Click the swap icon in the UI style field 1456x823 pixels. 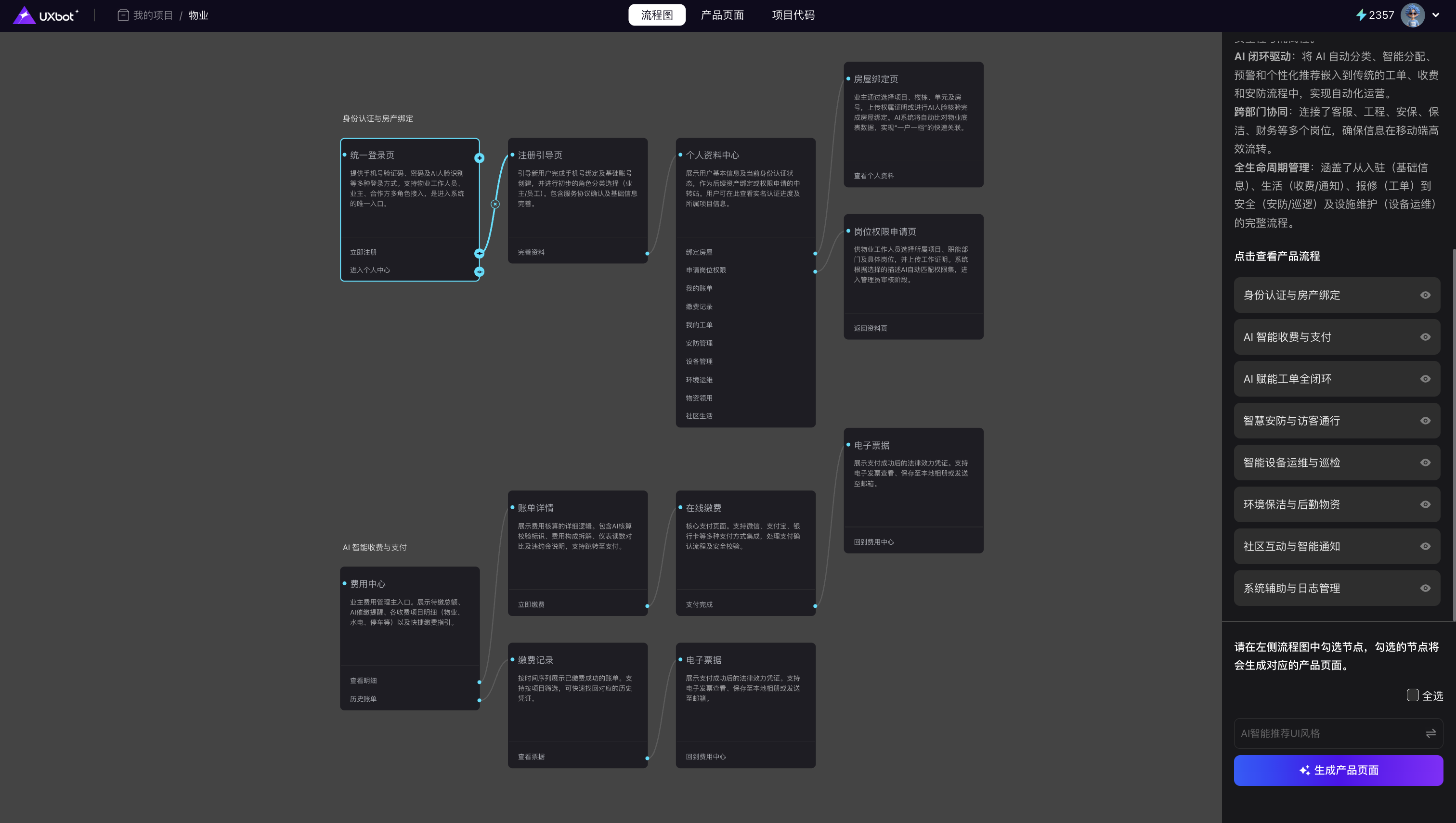tap(1430, 733)
